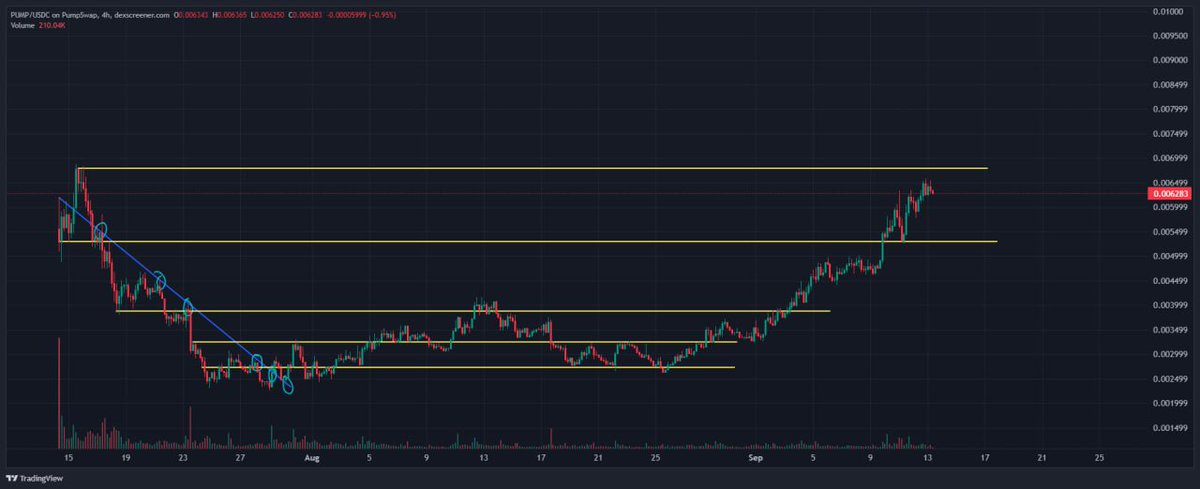Click the date label 15 on the time axis

(69, 458)
